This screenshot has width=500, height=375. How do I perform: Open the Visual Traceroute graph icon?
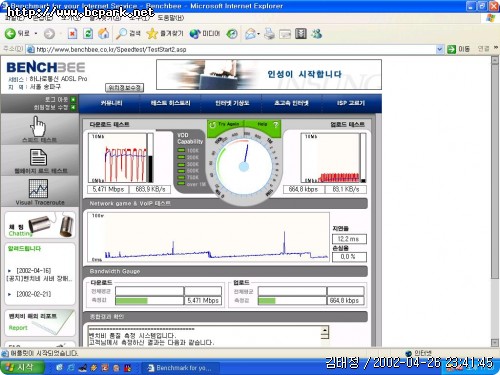tap(38, 188)
